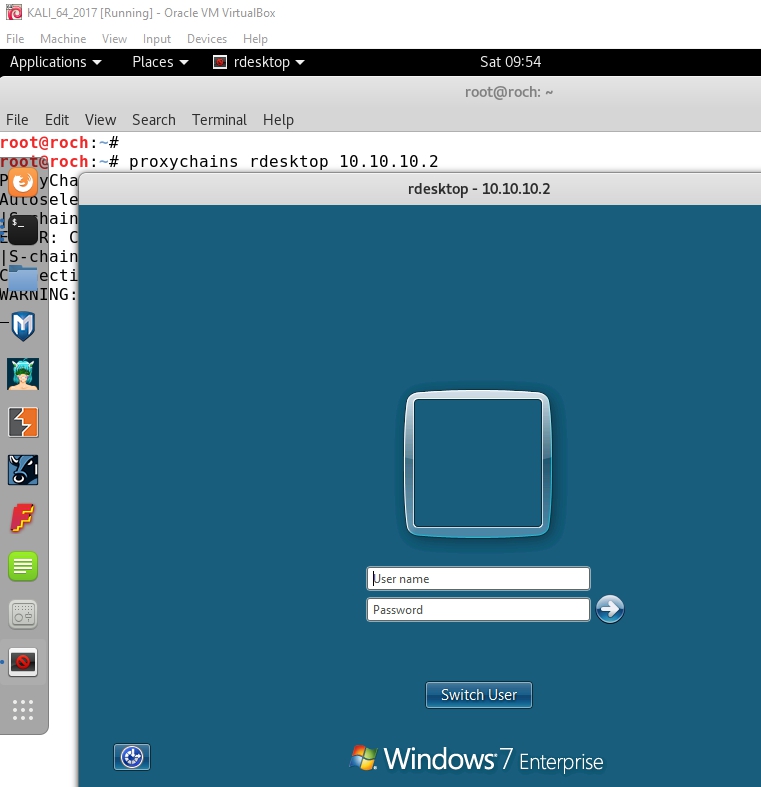This screenshot has height=787, width=761.
Task: Open Firefox from the Kali dock
Action: [23, 182]
